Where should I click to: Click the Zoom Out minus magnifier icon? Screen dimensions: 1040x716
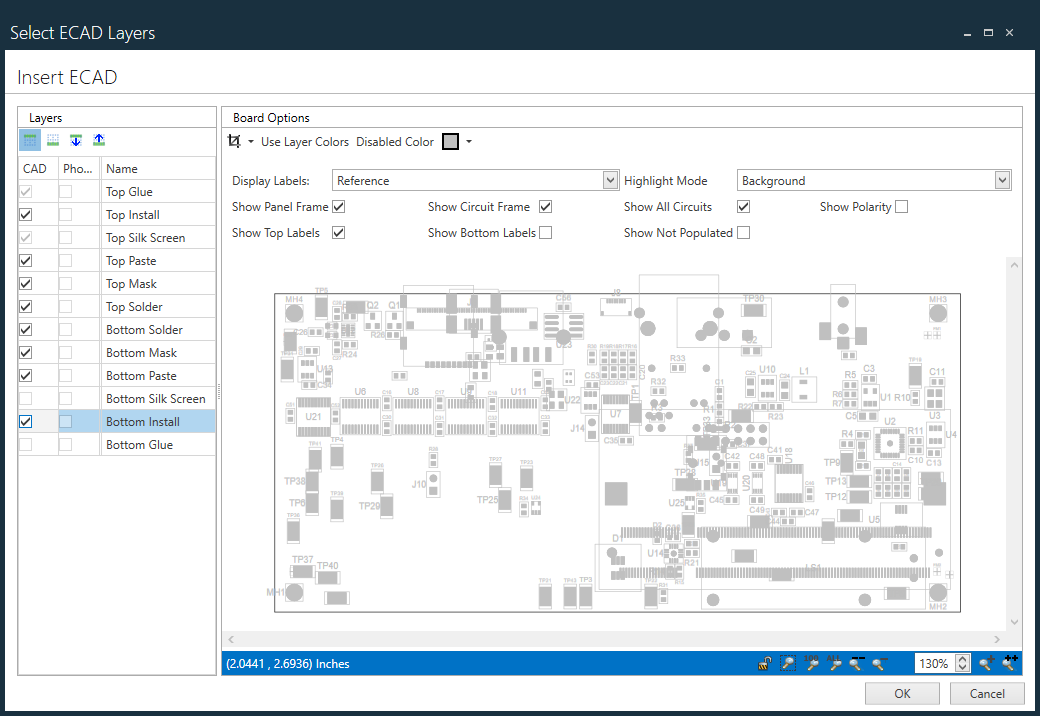(880, 663)
